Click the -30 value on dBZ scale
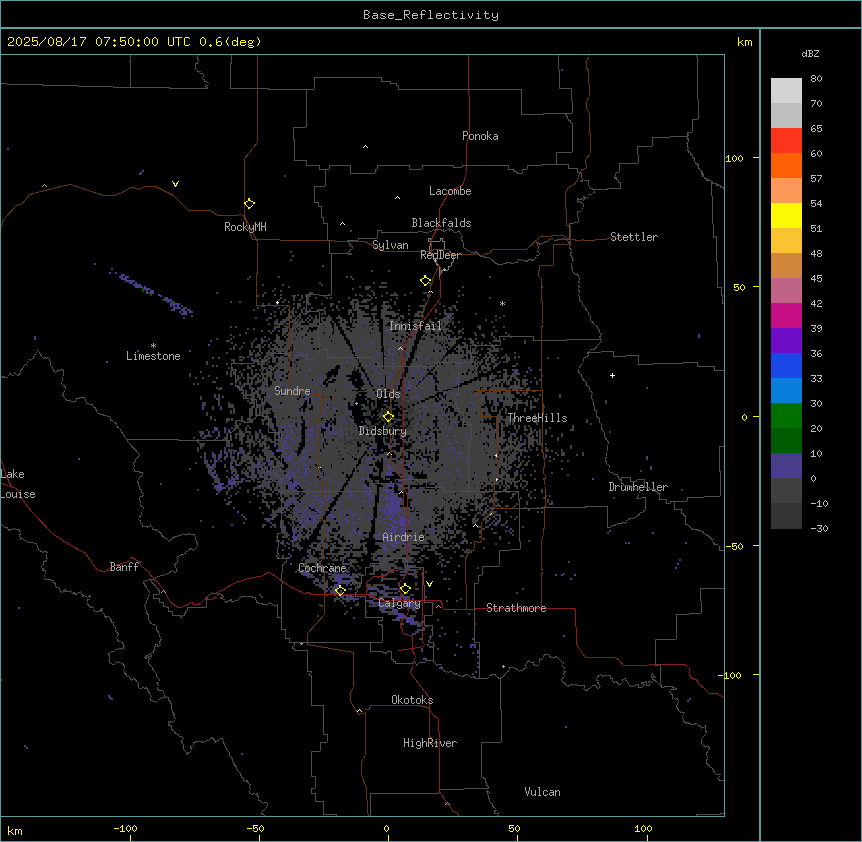The height and width of the screenshot is (842, 862). (819, 528)
